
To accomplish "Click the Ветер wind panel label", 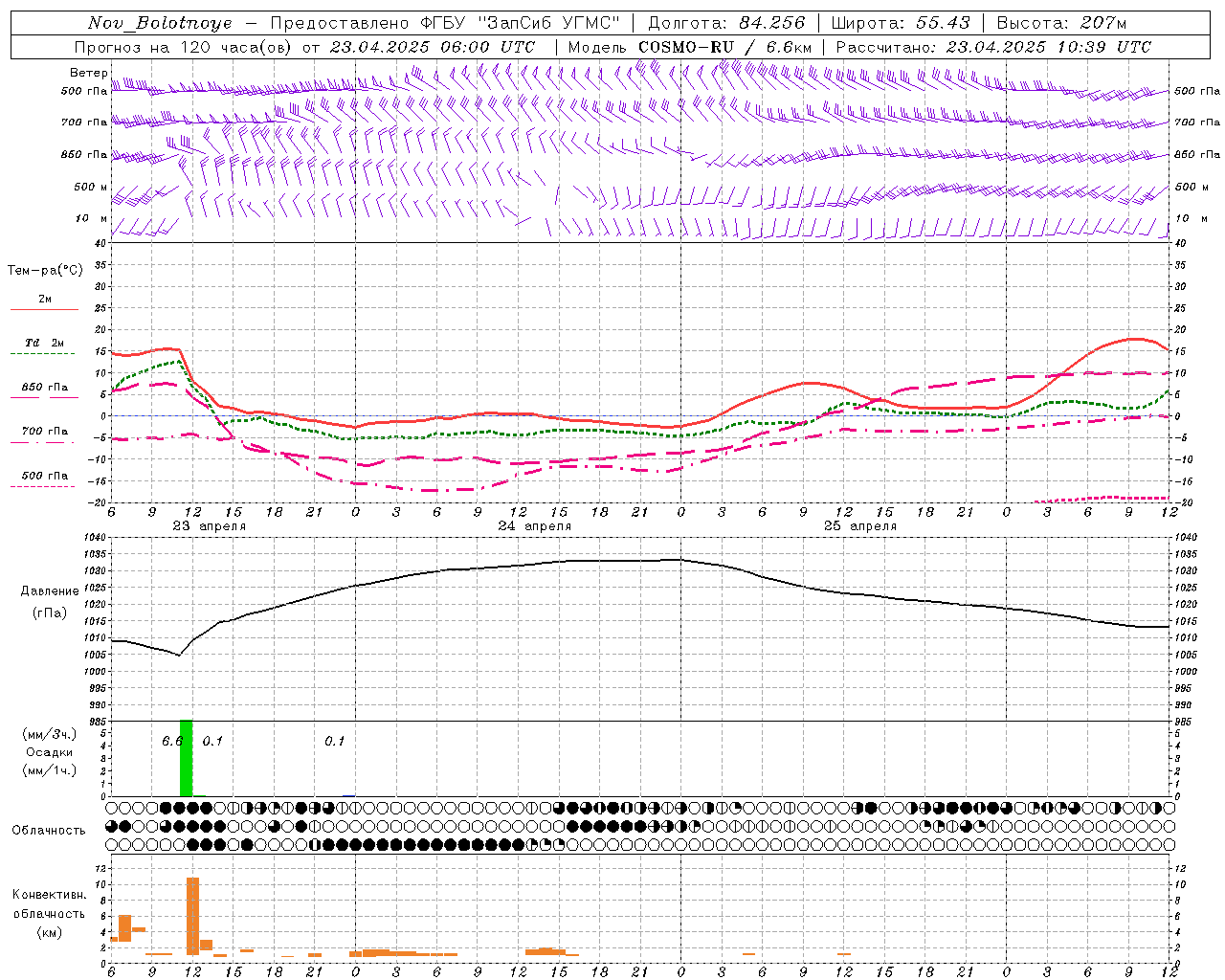I will (x=88, y=73).
